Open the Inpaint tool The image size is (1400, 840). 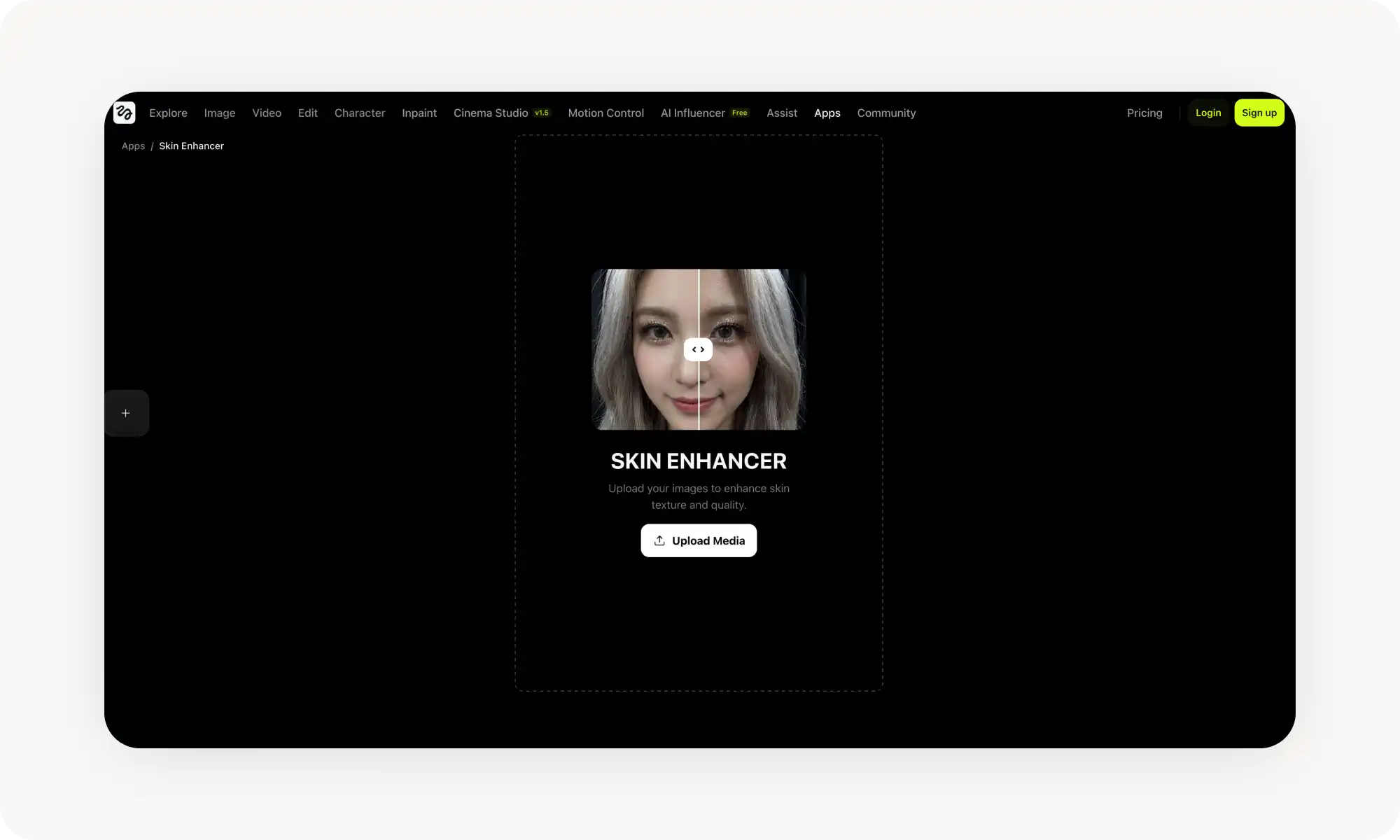point(419,113)
